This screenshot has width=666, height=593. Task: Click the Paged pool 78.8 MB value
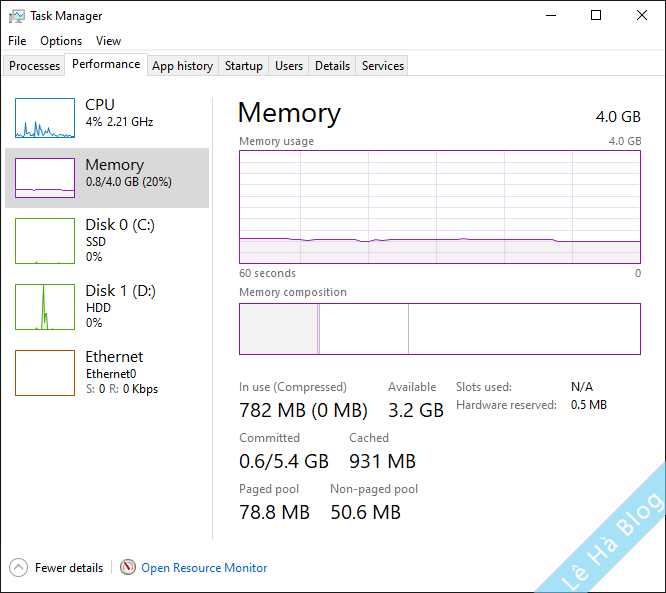pos(274,512)
